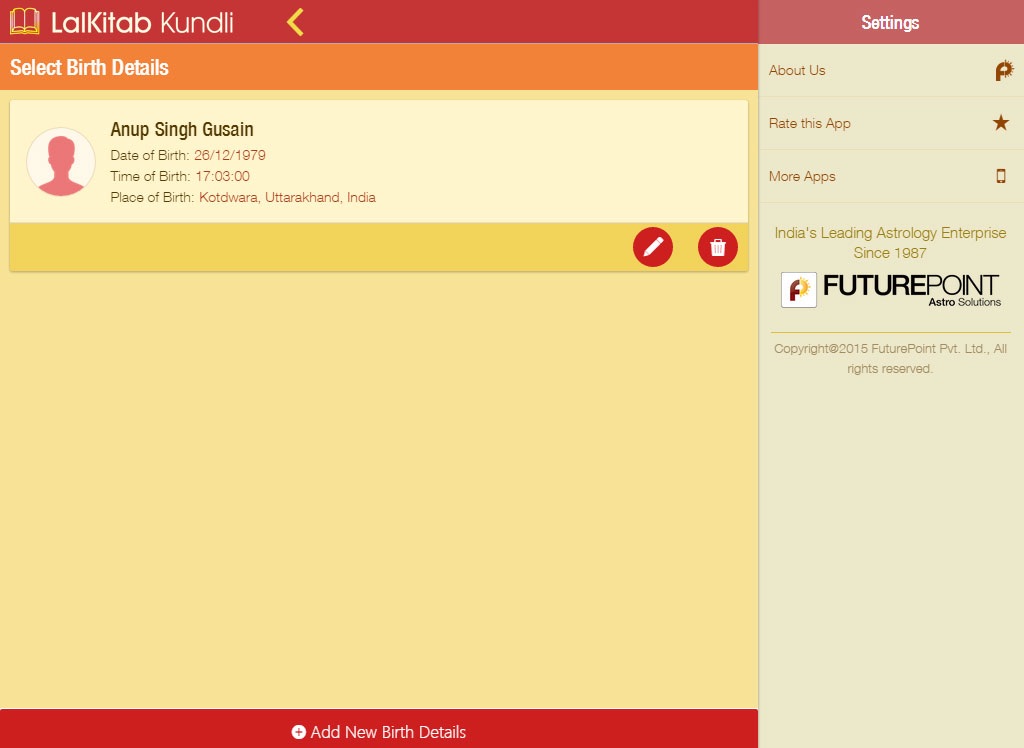
Task: Click the Add New Birth Details button
Action: (x=379, y=729)
